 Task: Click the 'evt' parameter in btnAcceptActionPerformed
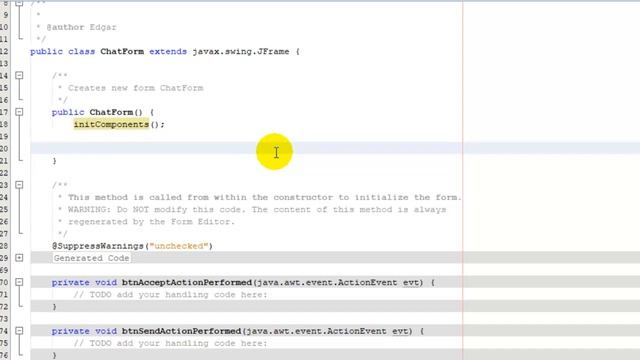coord(411,282)
